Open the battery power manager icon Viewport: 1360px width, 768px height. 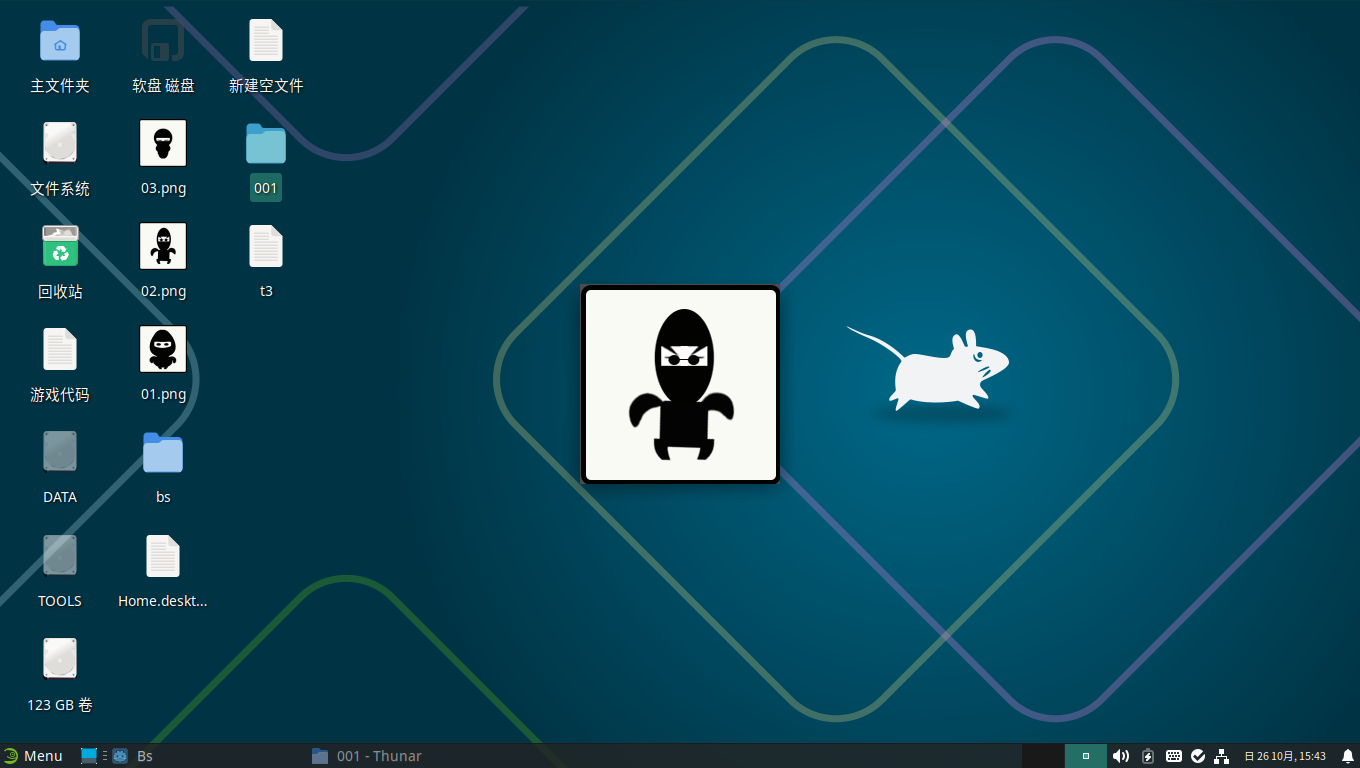click(1148, 756)
